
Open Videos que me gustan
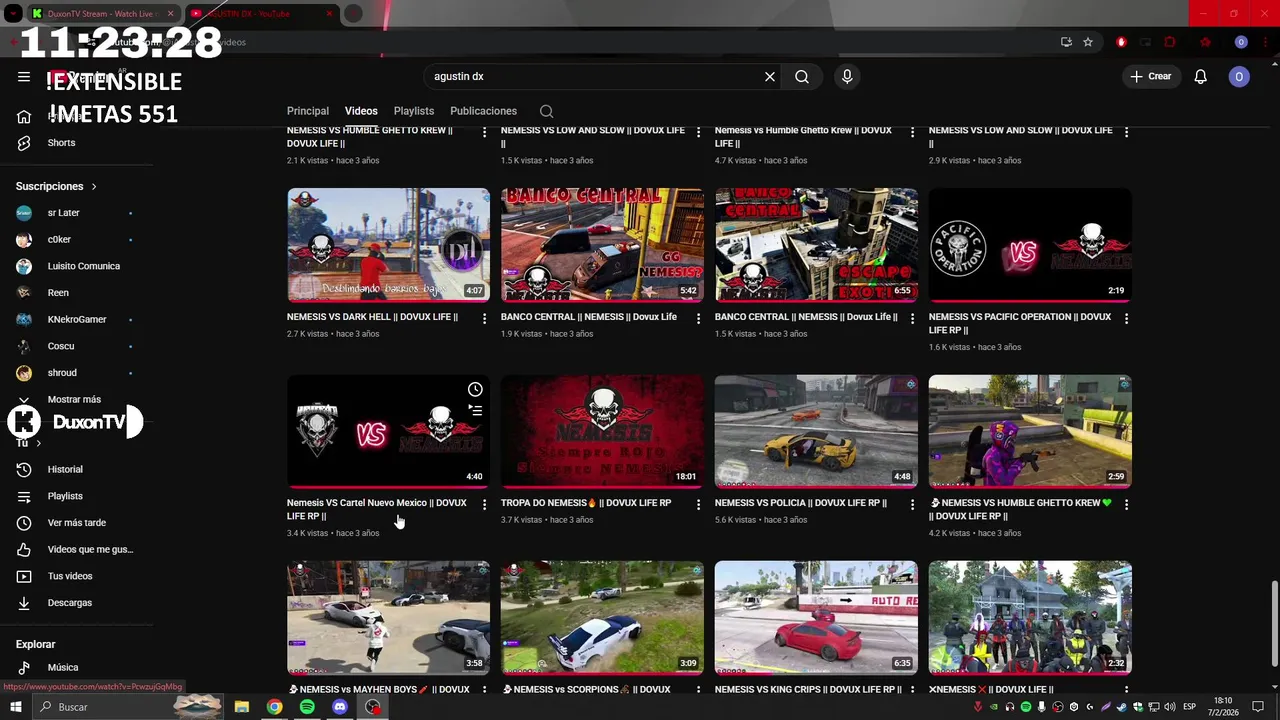click(x=90, y=549)
